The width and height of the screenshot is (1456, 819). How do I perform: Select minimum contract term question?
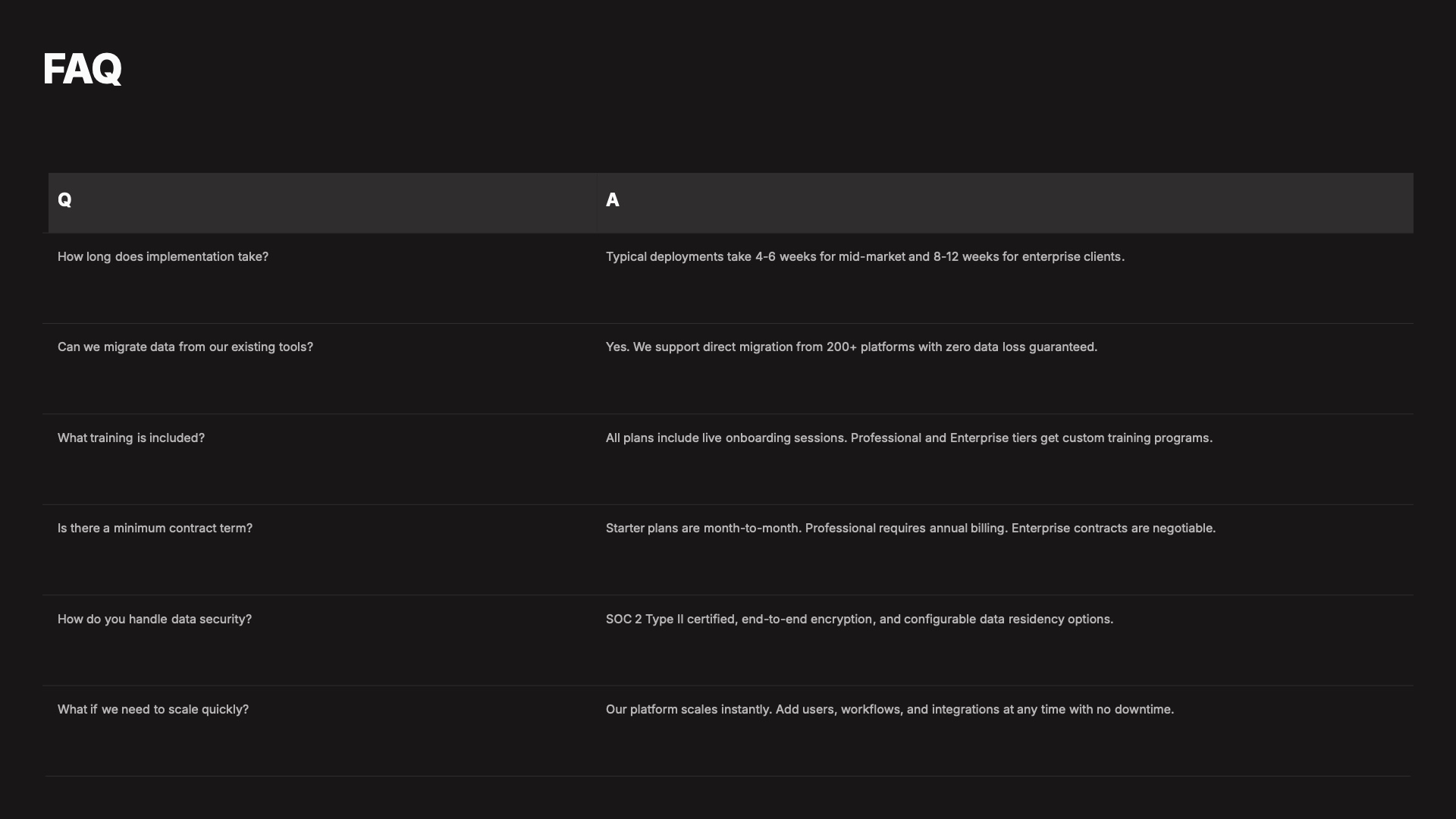point(155,529)
